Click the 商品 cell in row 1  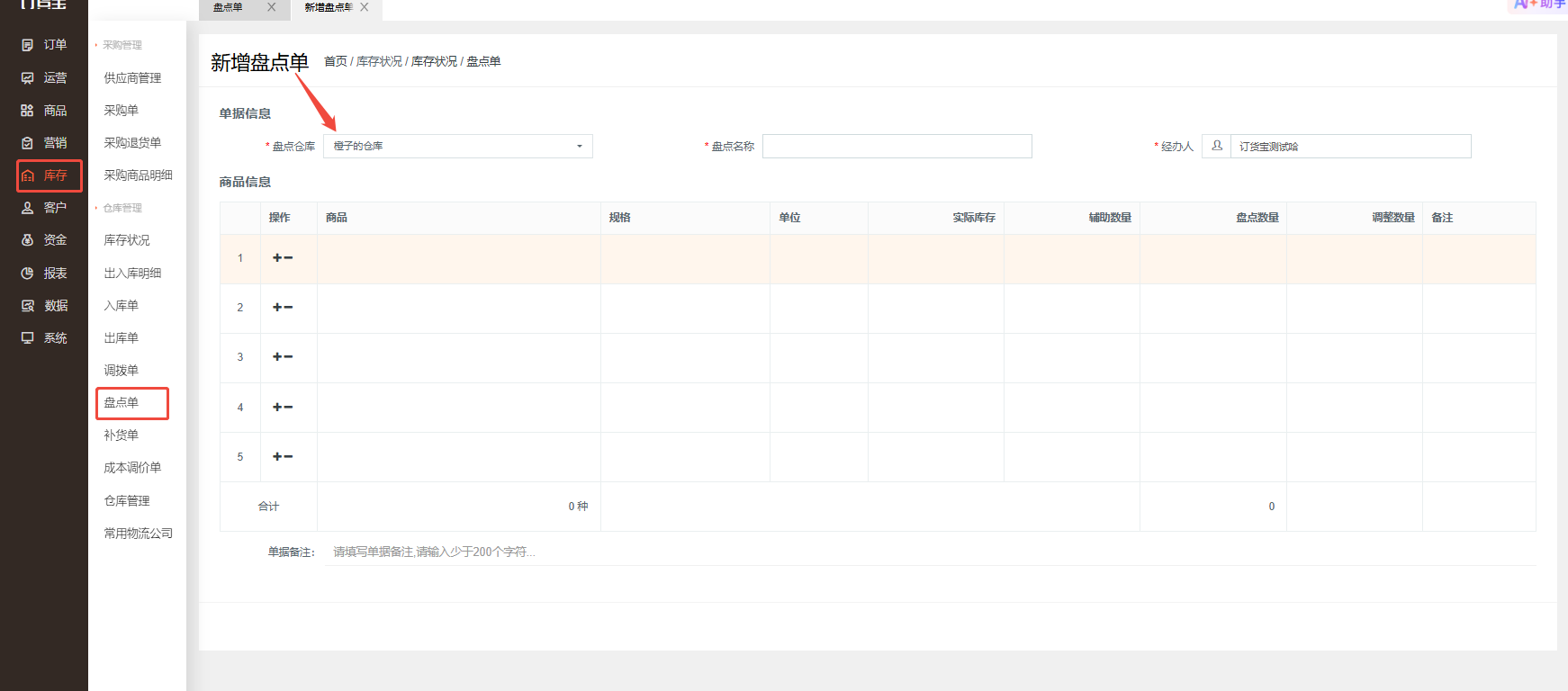click(459, 259)
